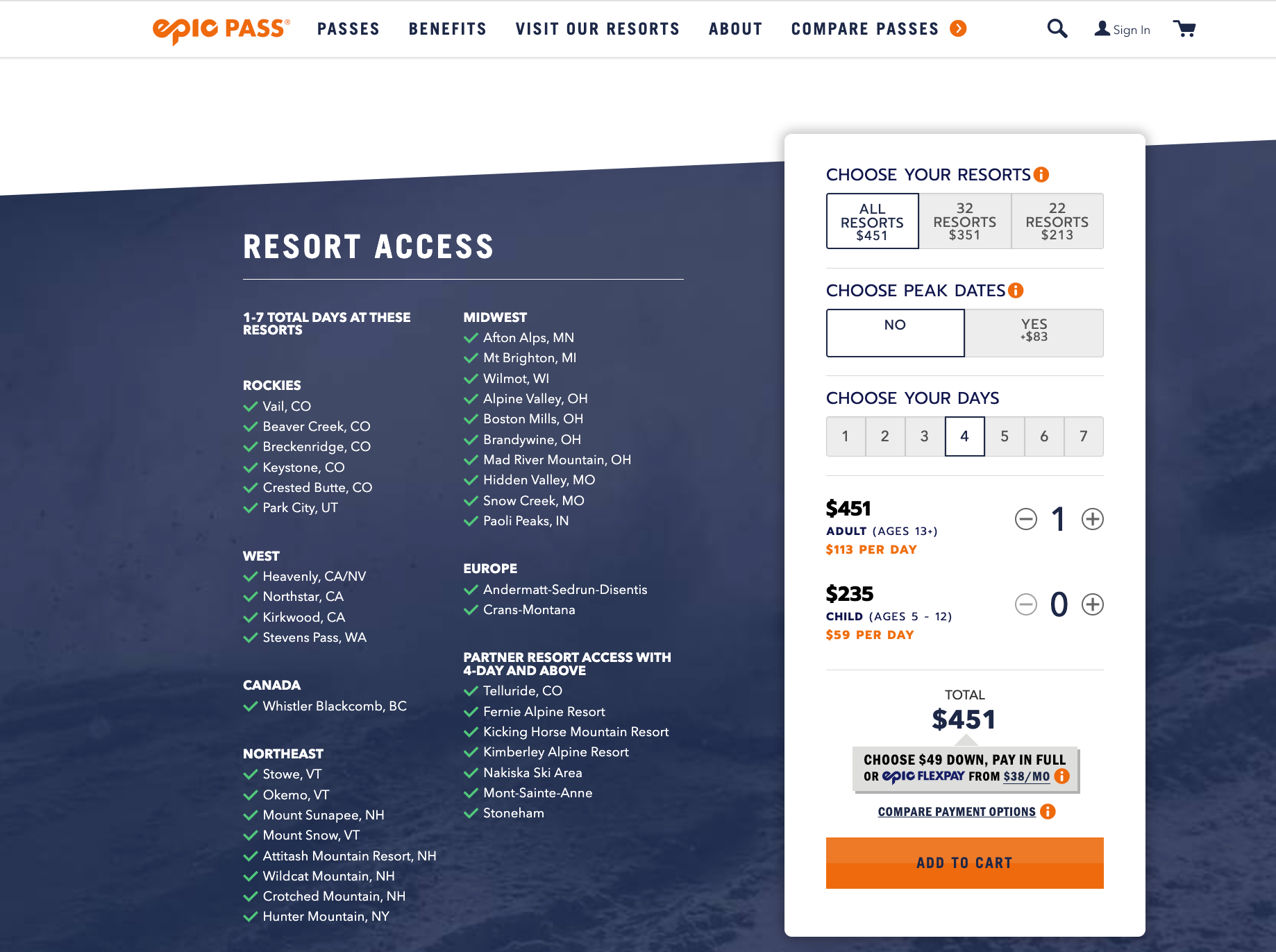Select 7 days in Choose Your Days

(x=1083, y=436)
